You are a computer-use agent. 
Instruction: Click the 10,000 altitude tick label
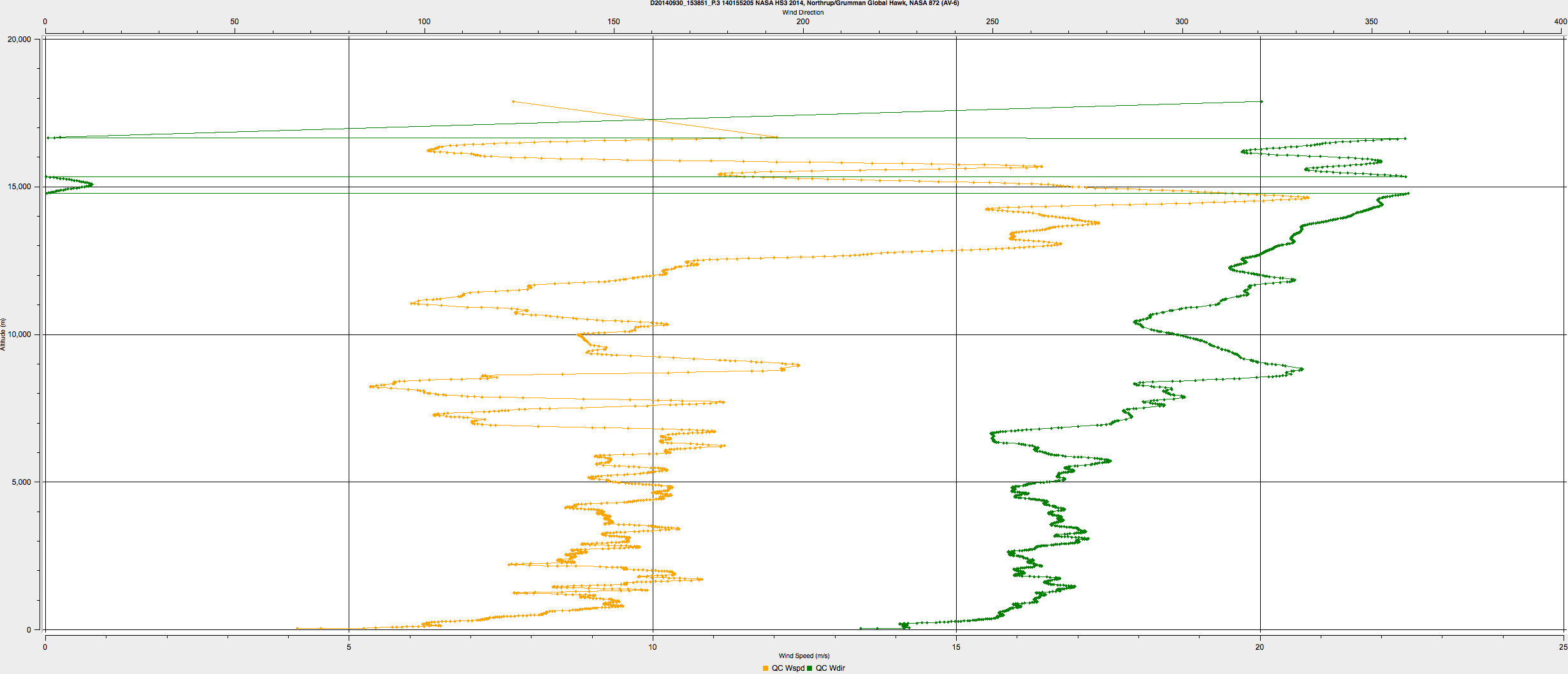tap(19, 334)
